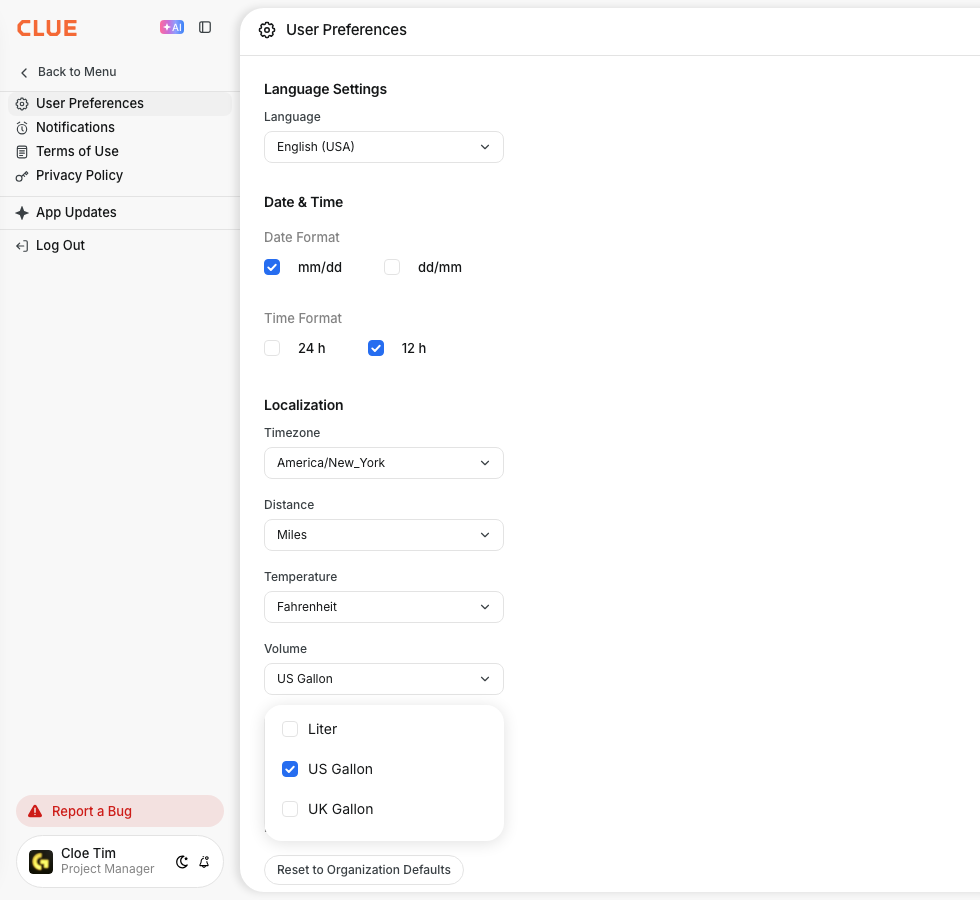
Task: Toggle the US Gallon checkbox option
Action: [x=290, y=769]
